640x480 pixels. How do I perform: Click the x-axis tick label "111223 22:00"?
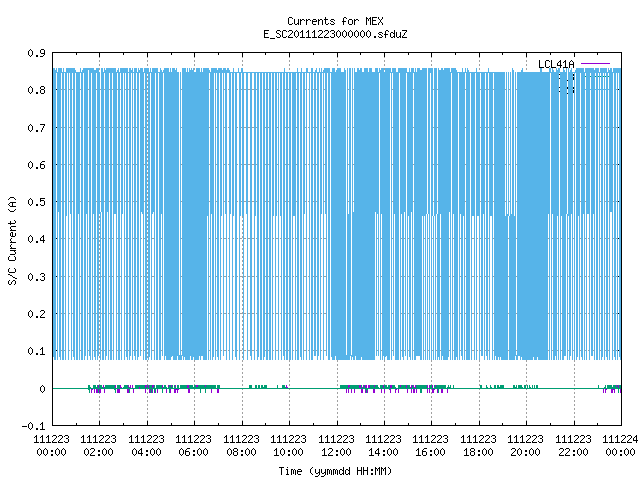pyautogui.click(x=573, y=446)
